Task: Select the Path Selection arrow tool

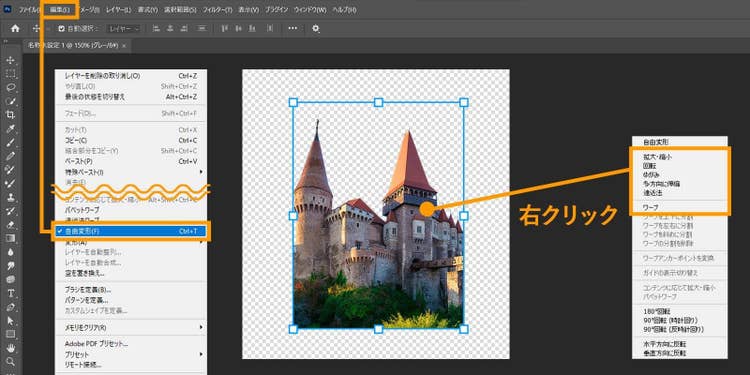Action: click(10, 320)
